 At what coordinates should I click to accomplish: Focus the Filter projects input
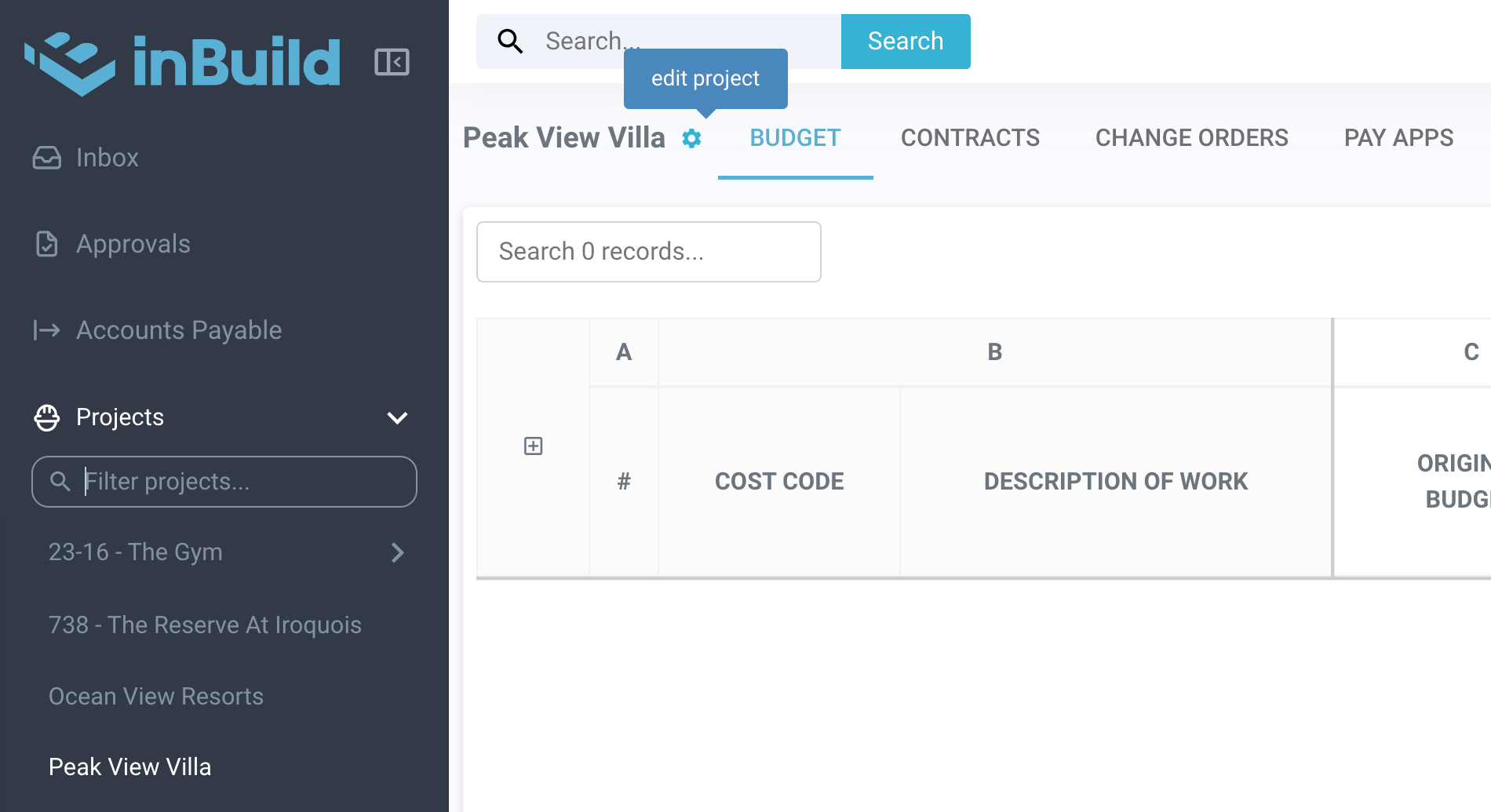pyautogui.click(x=235, y=482)
